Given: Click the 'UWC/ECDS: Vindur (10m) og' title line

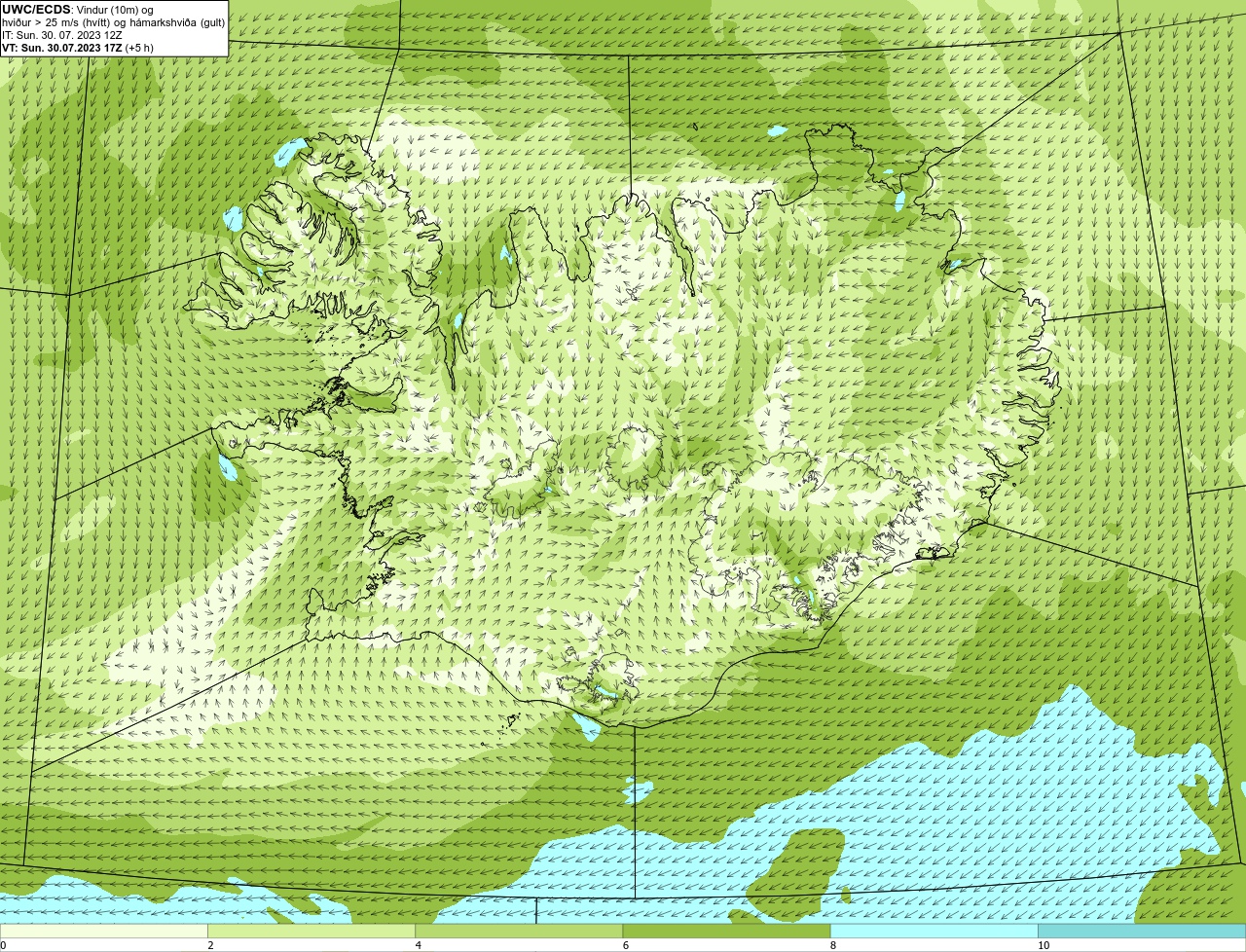Looking at the screenshot, I should 78,10.
